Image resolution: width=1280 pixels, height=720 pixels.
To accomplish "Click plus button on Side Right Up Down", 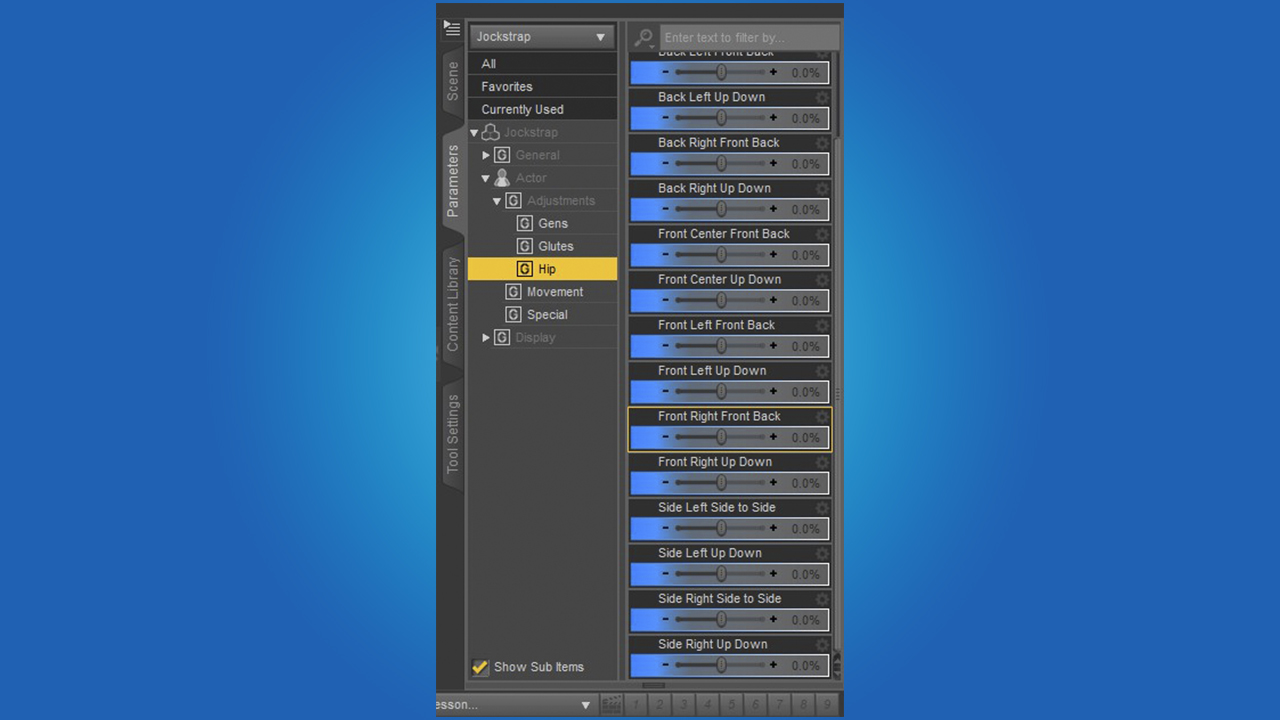I will pos(773,665).
